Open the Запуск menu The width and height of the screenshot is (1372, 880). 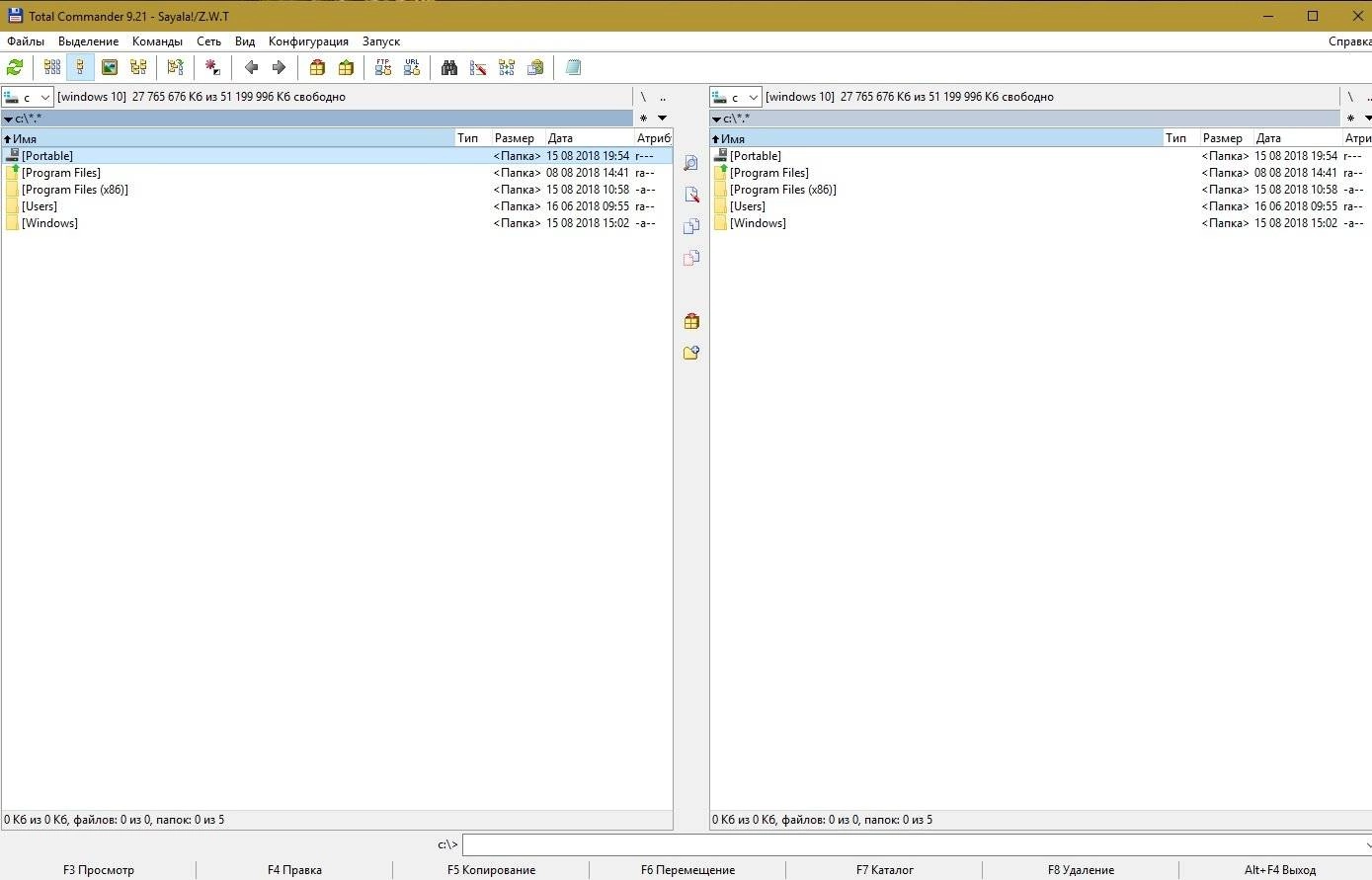381,41
